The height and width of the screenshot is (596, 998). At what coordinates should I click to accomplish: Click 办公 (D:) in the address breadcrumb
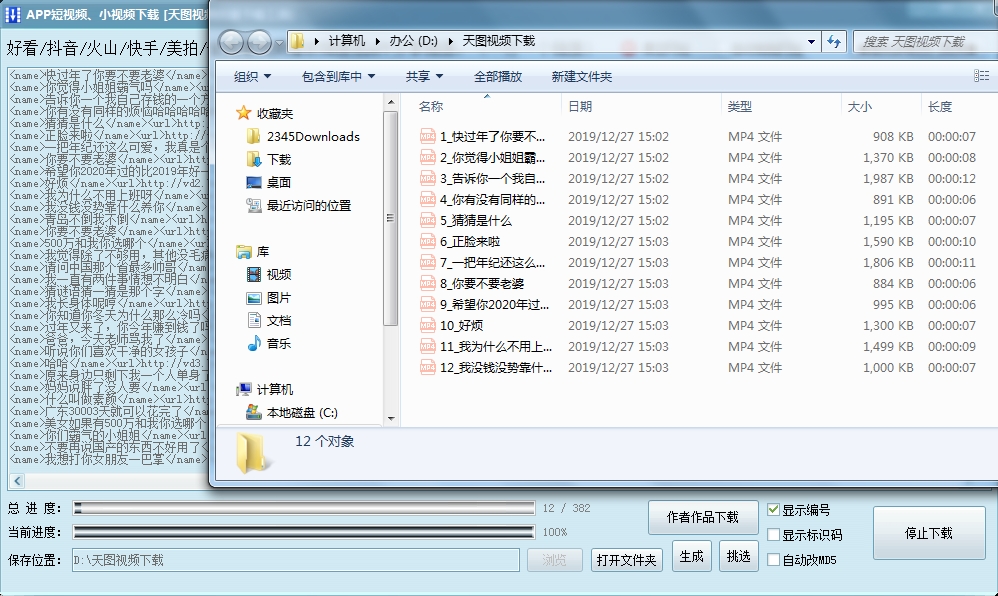pos(413,41)
